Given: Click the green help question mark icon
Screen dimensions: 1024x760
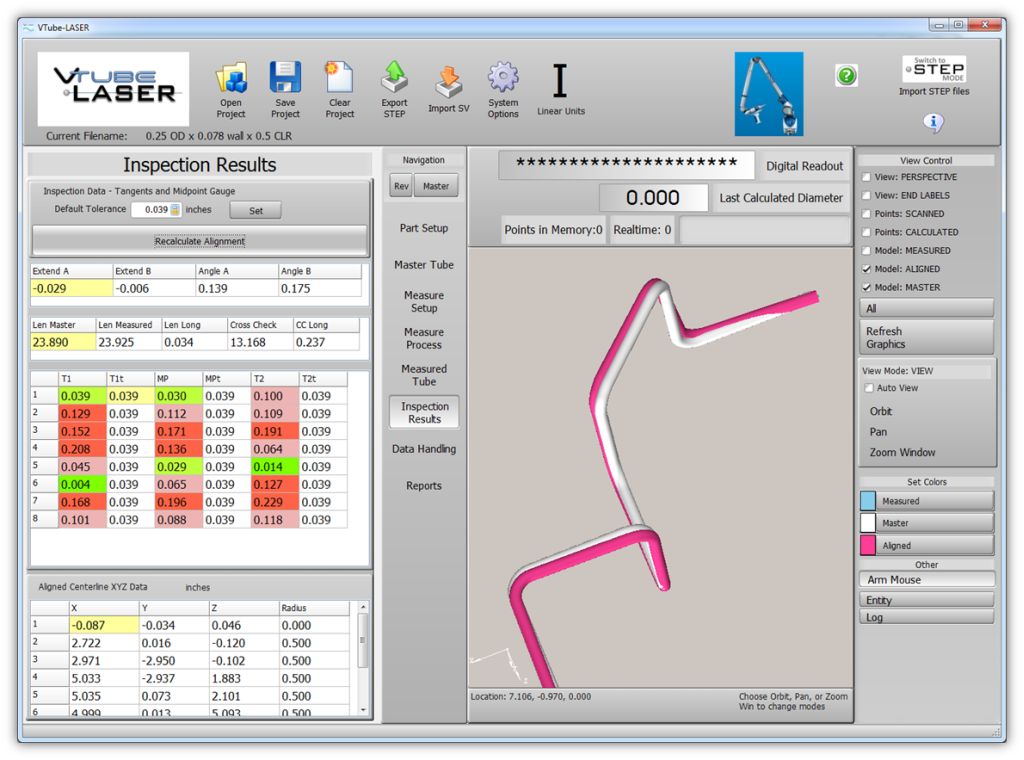Looking at the screenshot, I should (x=847, y=76).
